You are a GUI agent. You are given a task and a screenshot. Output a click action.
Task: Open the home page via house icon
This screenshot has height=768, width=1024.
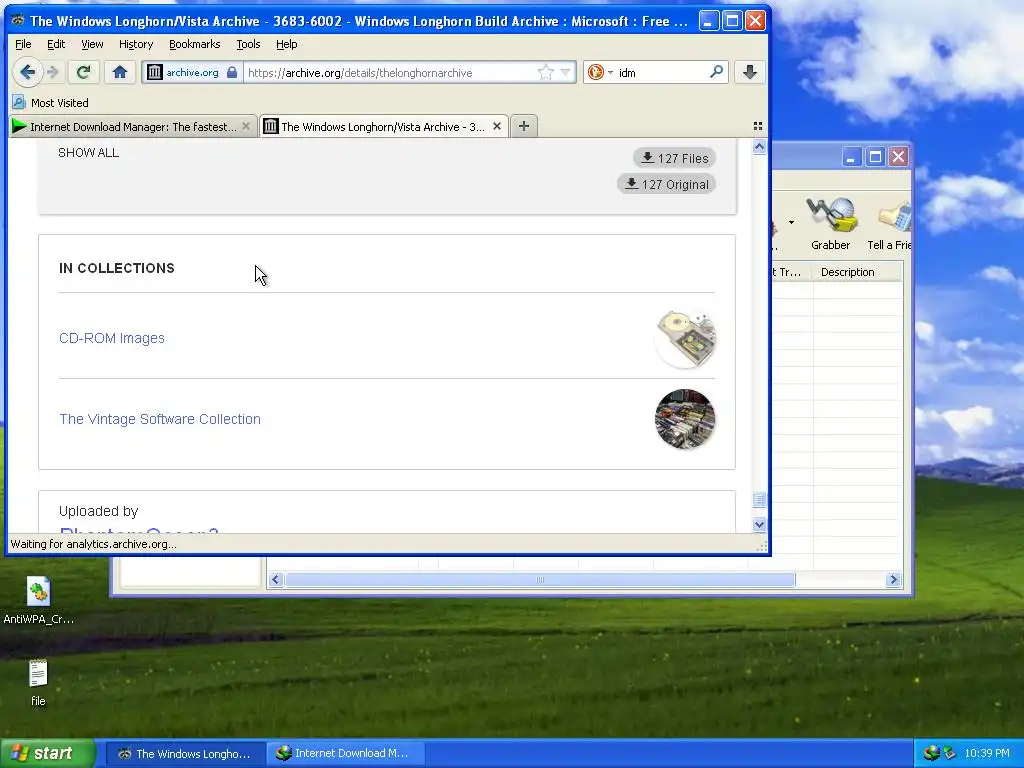[120, 72]
